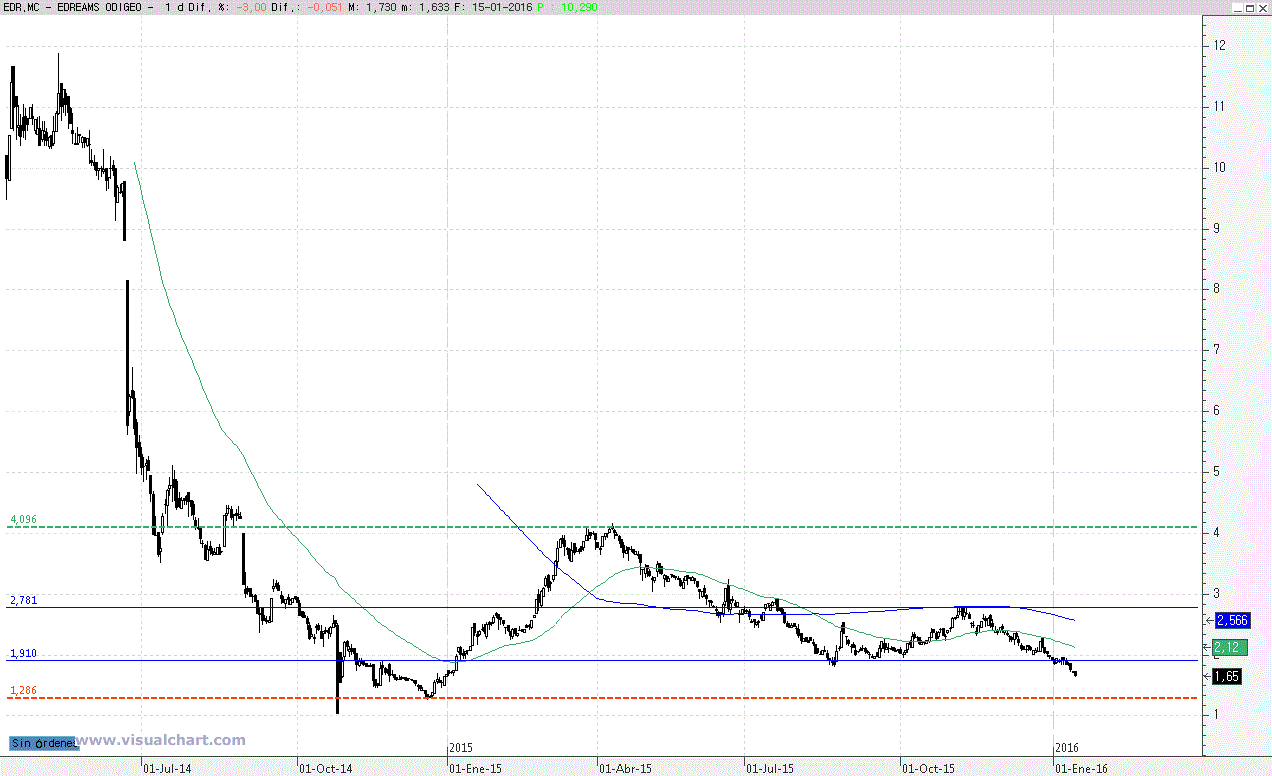
Task: Click the 1 label on price axis
Action: pos(1216,715)
